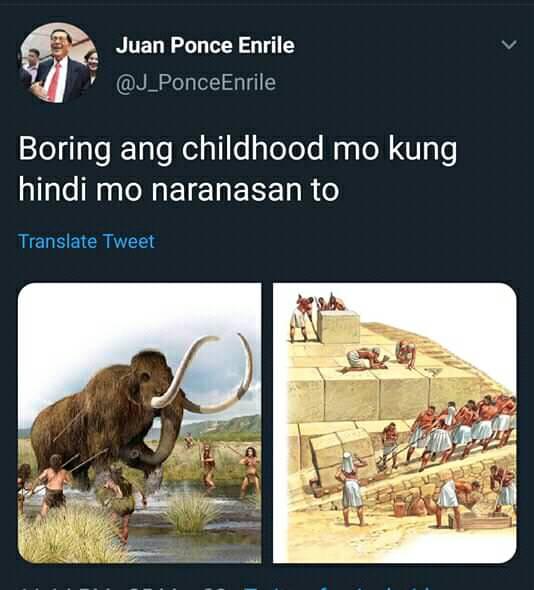
Task: Click the Translate Tweet link
Action: 86,241
